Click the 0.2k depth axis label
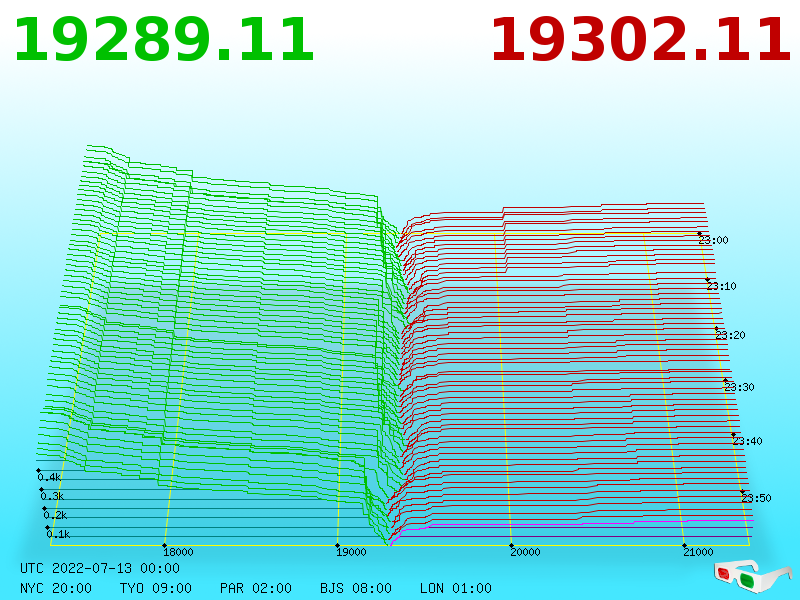Screen dimensions: 800x600 [56, 515]
